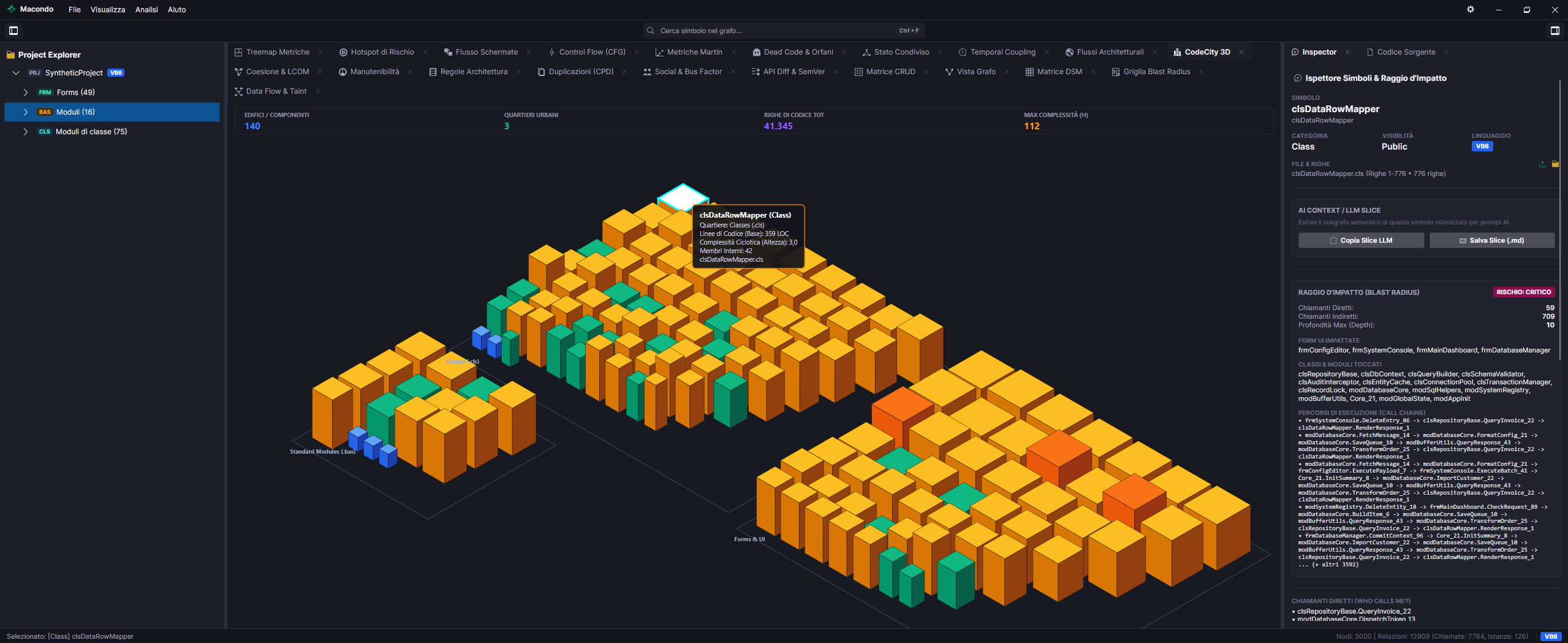Image resolution: width=1568 pixels, height=643 pixels.
Task: Click the Flusso Schermate tab icon
Action: 448,52
